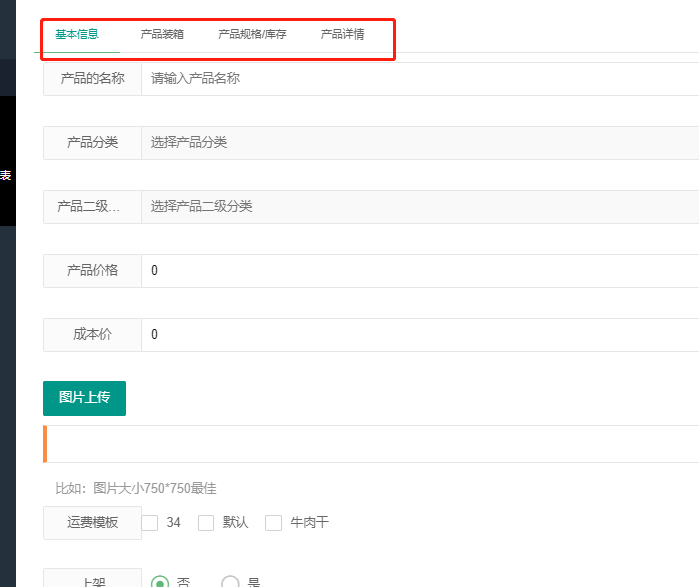Image resolution: width=699 pixels, height=587 pixels.
Task: Click the truncated 产品二级... label
Action: coord(92,206)
